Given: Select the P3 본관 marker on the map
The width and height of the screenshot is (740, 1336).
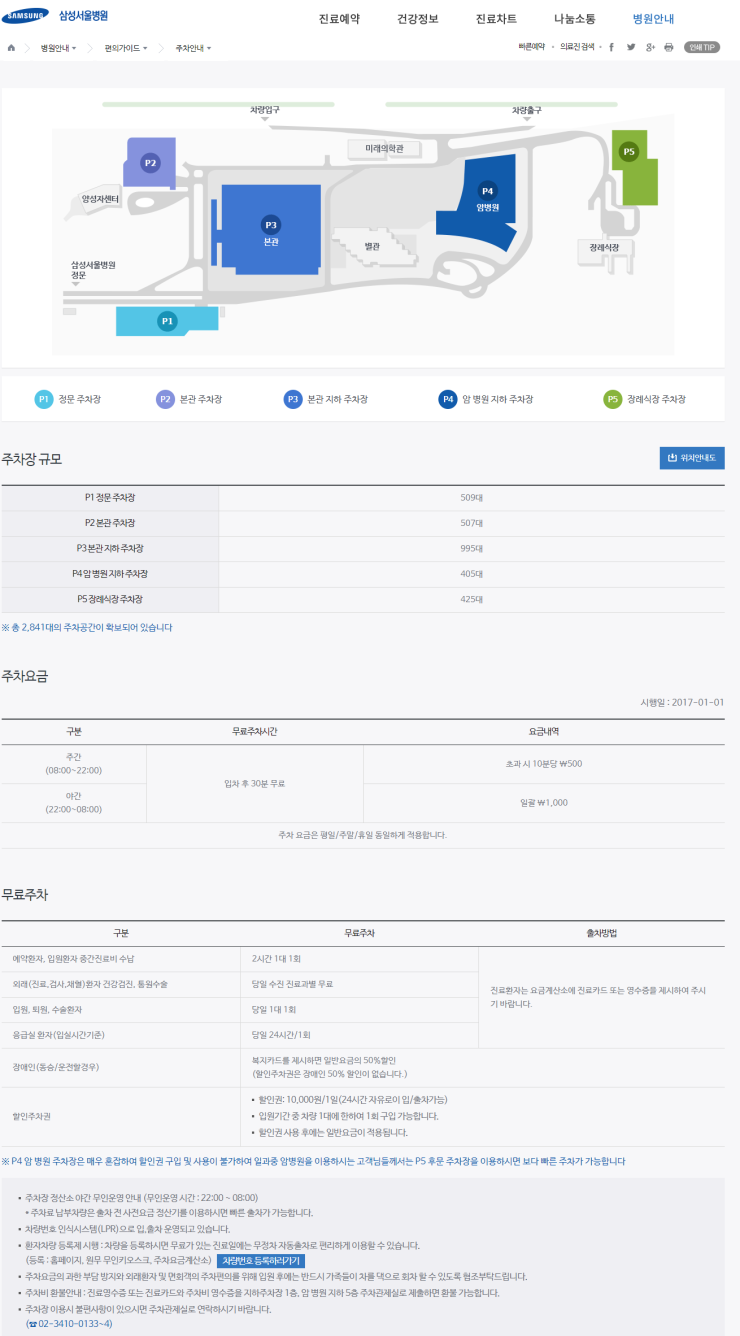Looking at the screenshot, I should pyautogui.click(x=271, y=225).
